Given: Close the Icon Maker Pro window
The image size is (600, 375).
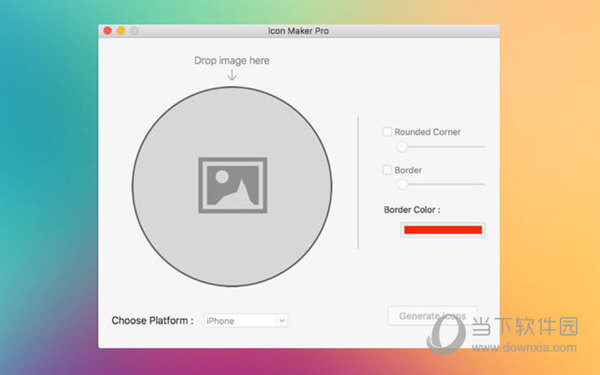Looking at the screenshot, I should pyautogui.click(x=108, y=31).
